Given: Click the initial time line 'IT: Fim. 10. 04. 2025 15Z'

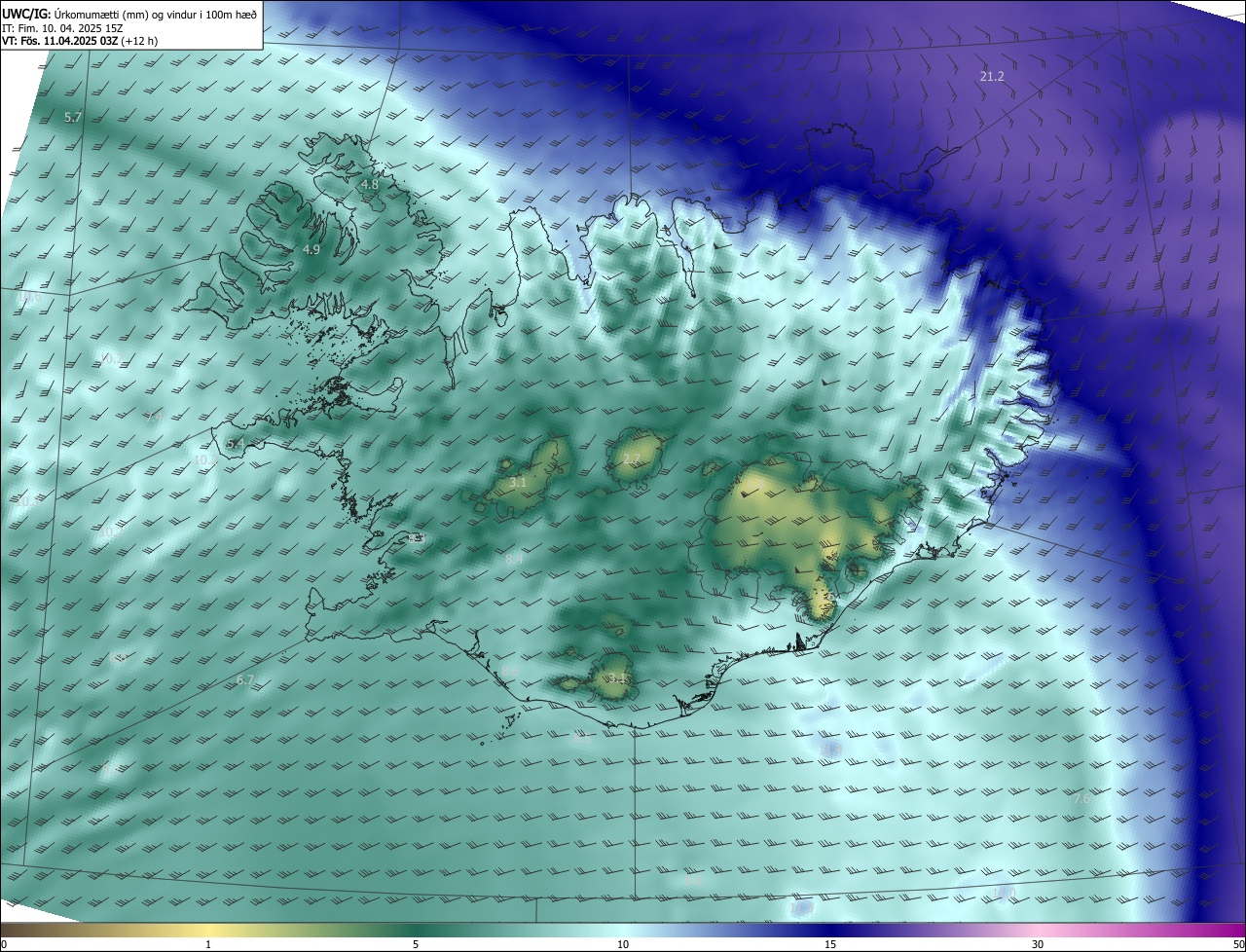Looking at the screenshot, I should coord(62,28).
